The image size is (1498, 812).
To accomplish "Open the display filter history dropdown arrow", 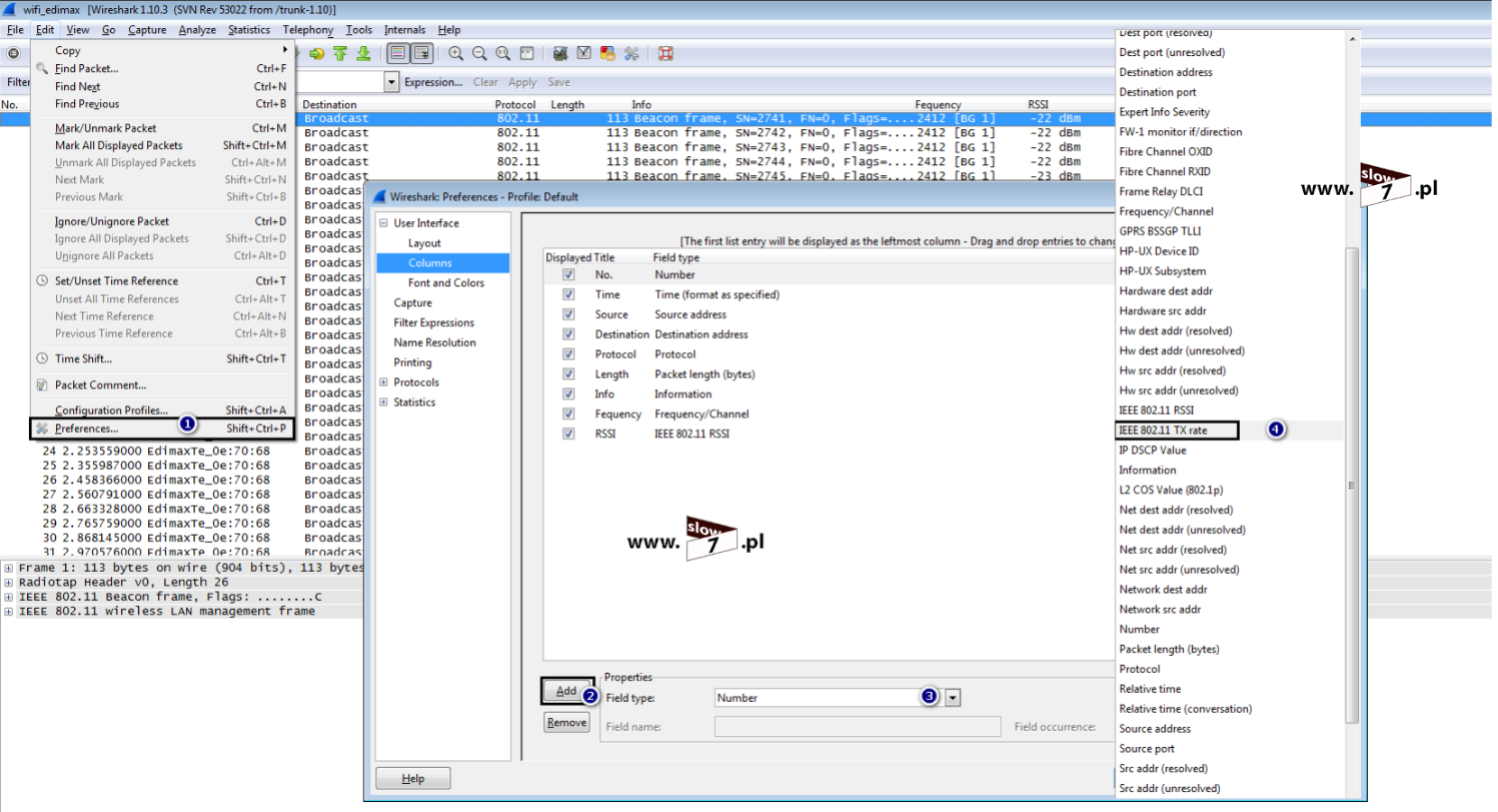I will pyautogui.click(x=392, y=82).
